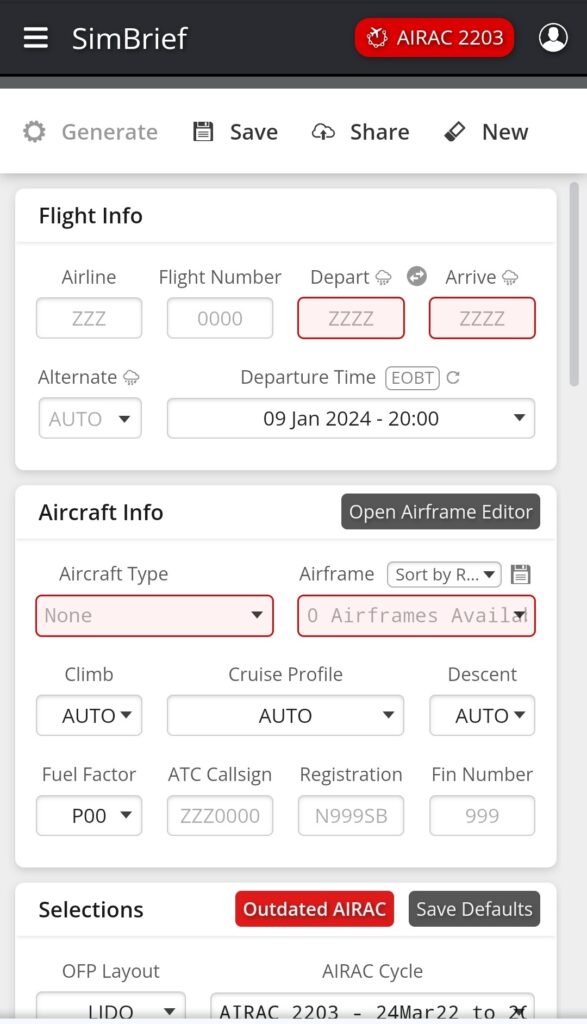Select the New toolbar label
The image size is (587, 1024).
(x=505, y=132)
